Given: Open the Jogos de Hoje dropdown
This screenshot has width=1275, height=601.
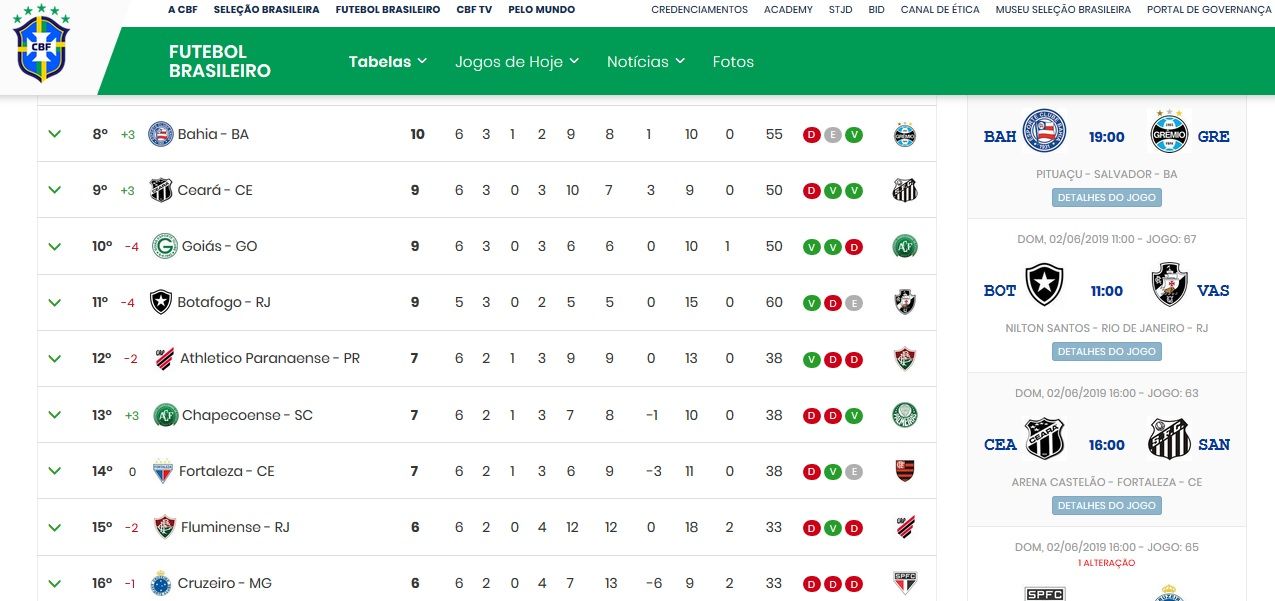Looking at the screenshot, I should 509,61.
